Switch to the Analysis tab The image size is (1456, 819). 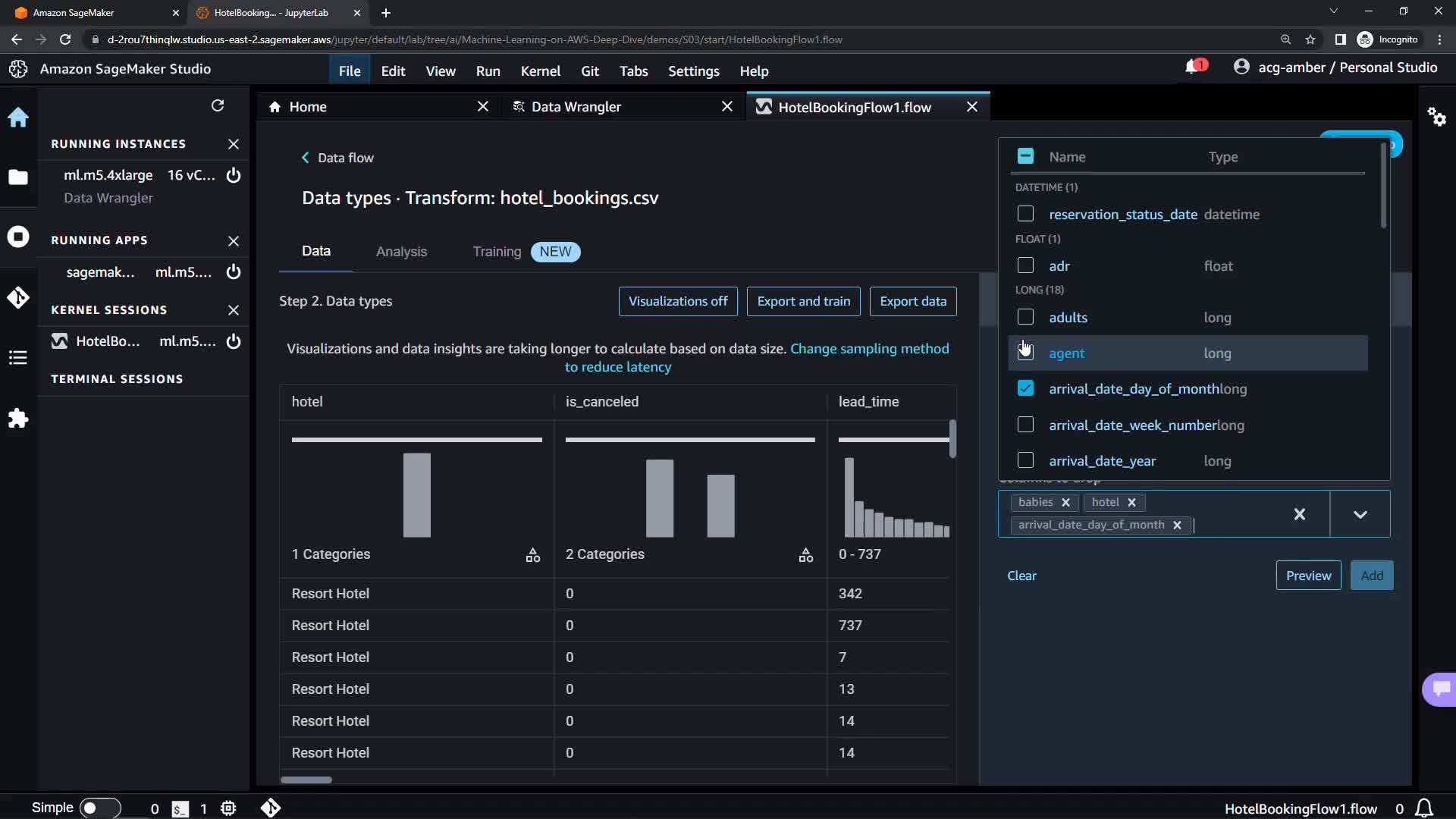[401, 252]
